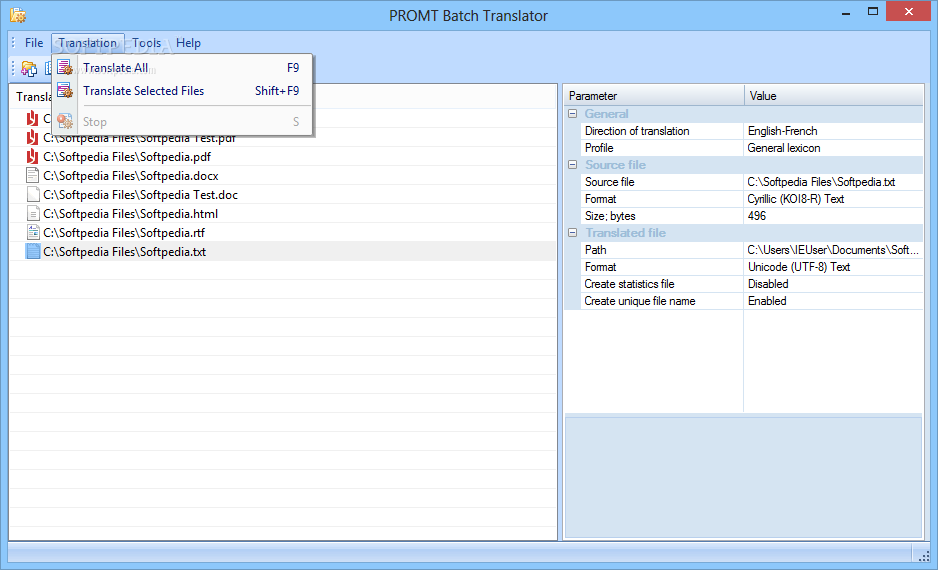Close the PROMT Batch Translator window
This screenshot has width=938, height=570.
[908, 11]
